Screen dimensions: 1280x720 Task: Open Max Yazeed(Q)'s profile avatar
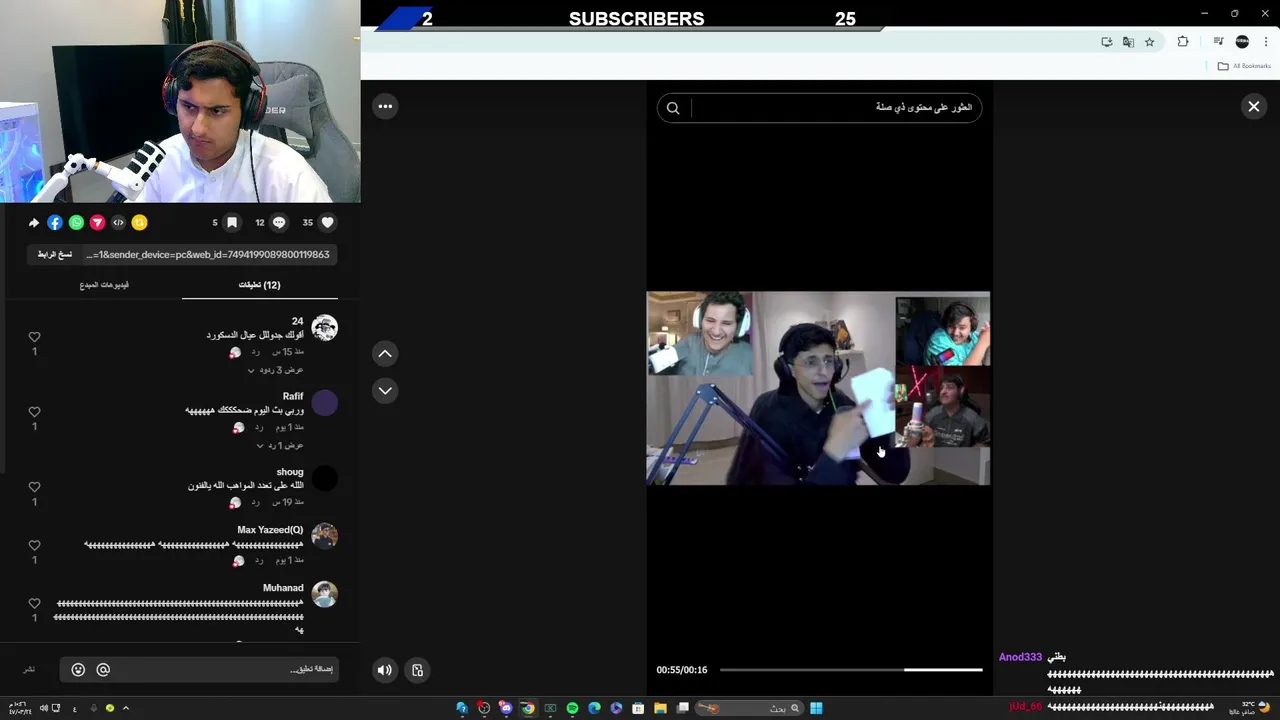click(324, 536)
